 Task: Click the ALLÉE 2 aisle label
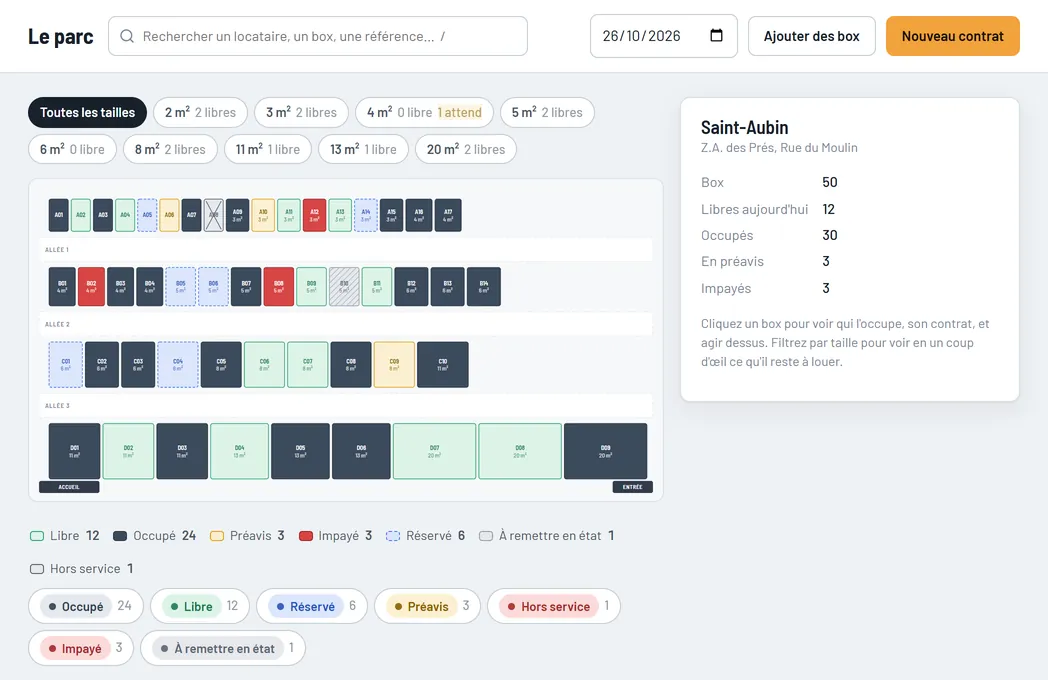pyautogui.click(x=57, y=324)
